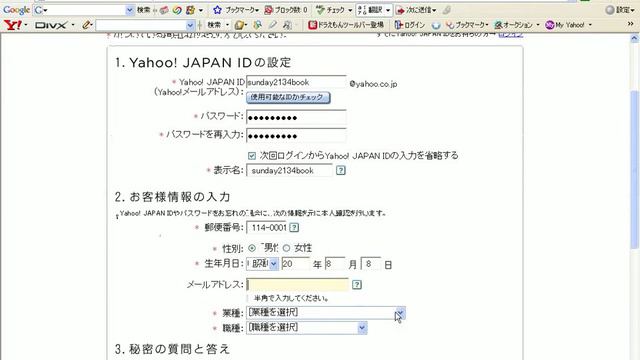
Task: Click the メールアドレス field
Action: (298, 284)
